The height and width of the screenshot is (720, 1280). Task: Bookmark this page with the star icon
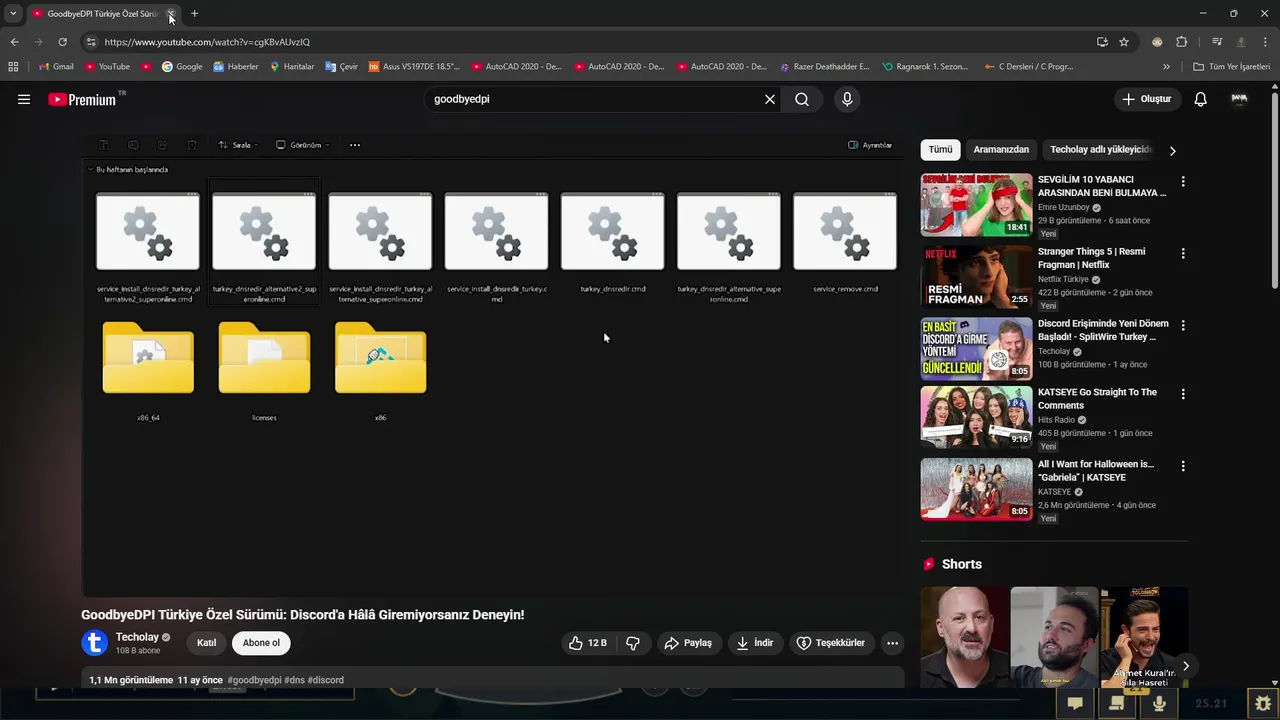click(x=1124, y=42)
